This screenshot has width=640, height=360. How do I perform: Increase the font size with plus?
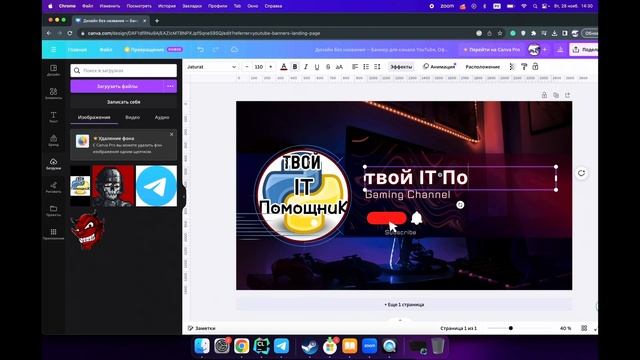(x=271, y=67)
